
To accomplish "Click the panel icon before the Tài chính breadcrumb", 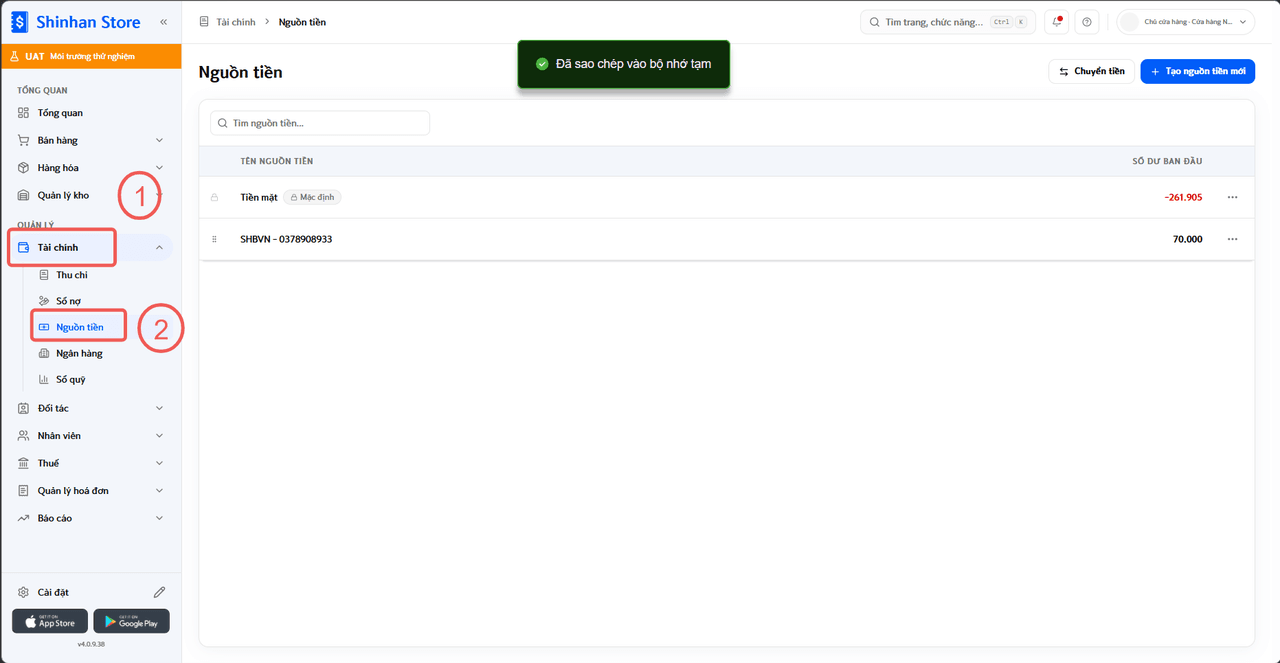I will pos(204,22).
